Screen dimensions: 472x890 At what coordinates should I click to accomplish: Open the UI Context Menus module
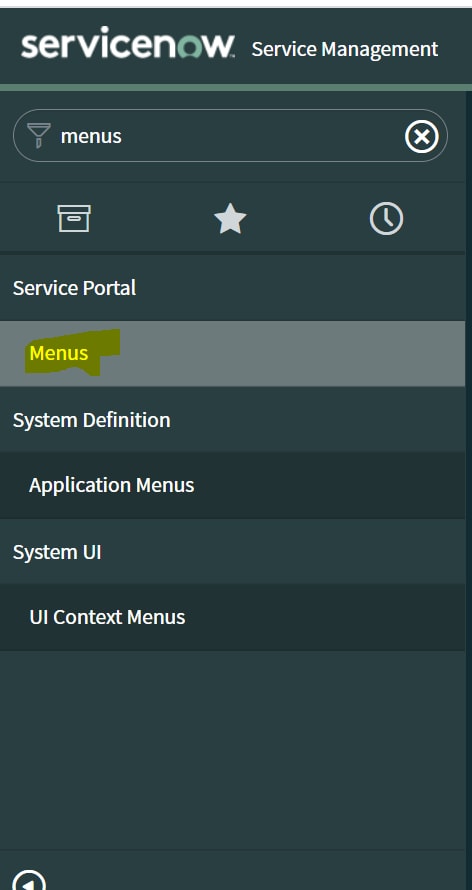pyautogui.click(x=107, y=617)
